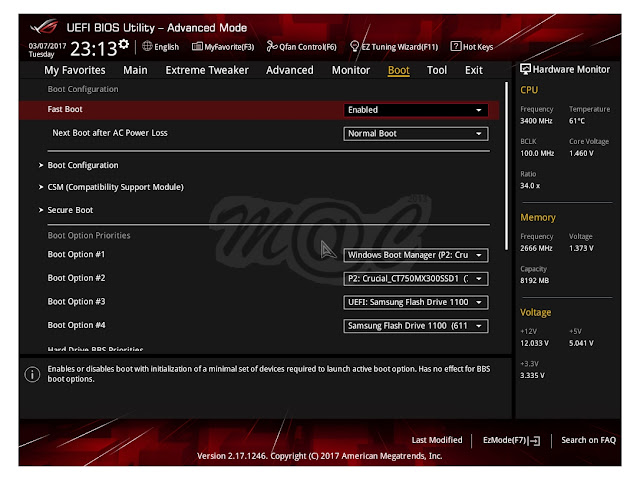Click the Hardware Monitor display icon
The width and height of the screenshot is (640, 480).
click(x=525, y=69)
